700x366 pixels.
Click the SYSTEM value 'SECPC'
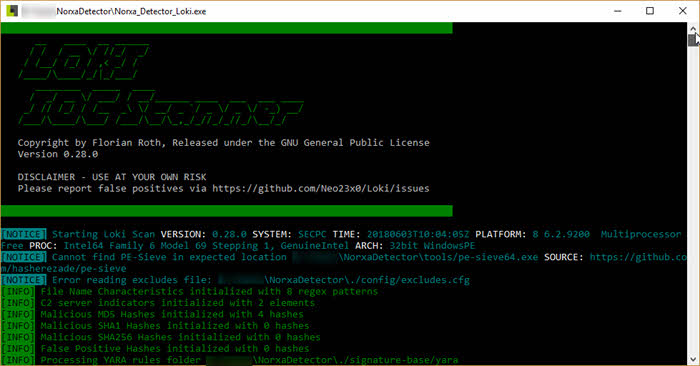click(x=312, y=234)
